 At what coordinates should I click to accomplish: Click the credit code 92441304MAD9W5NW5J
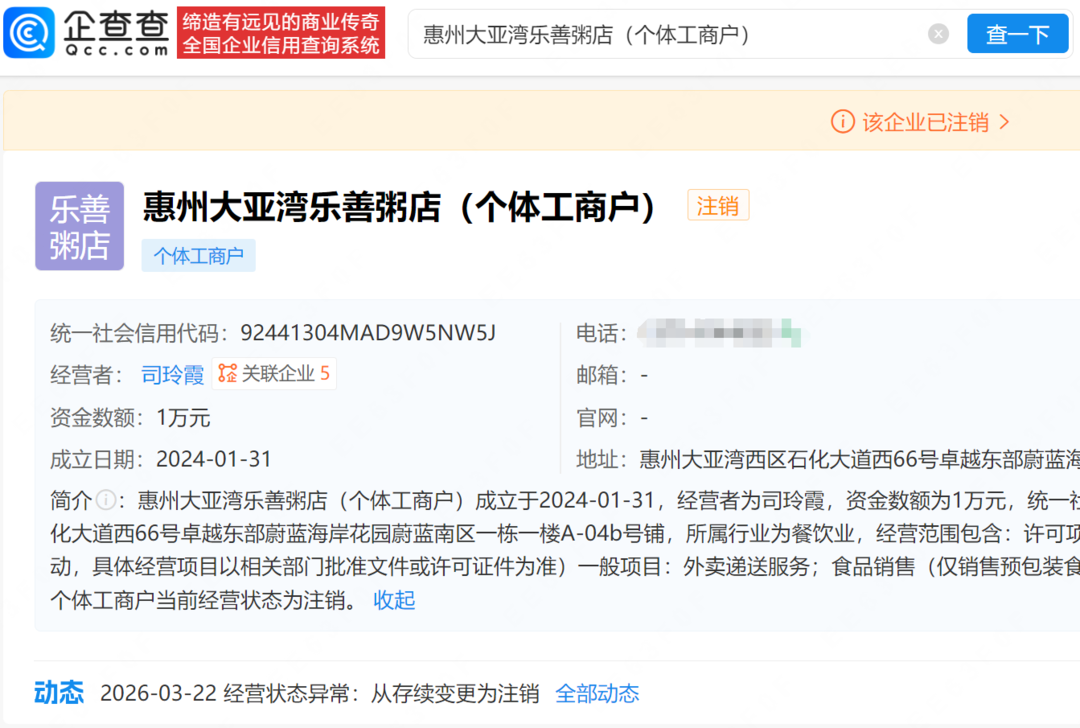pyautogui.click(x=368, y=333)
